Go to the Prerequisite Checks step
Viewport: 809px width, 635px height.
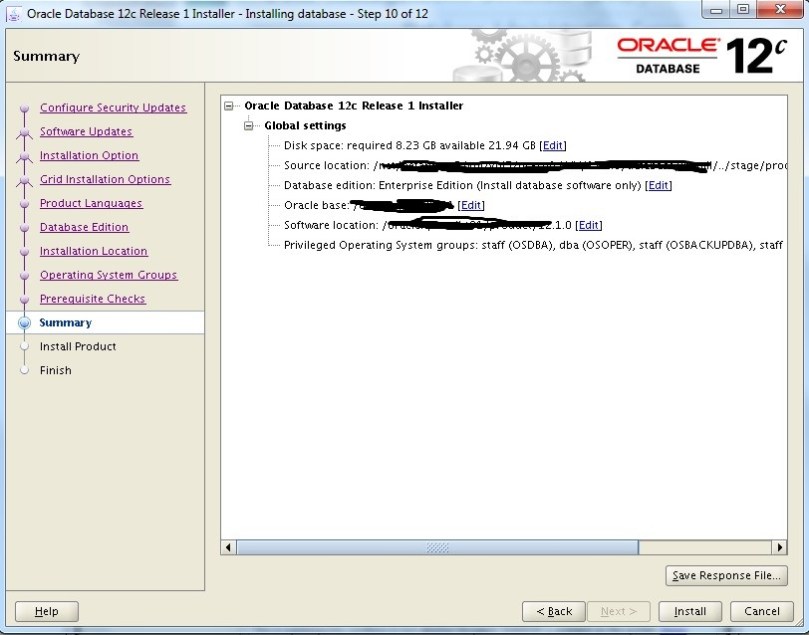click(92, 299)
